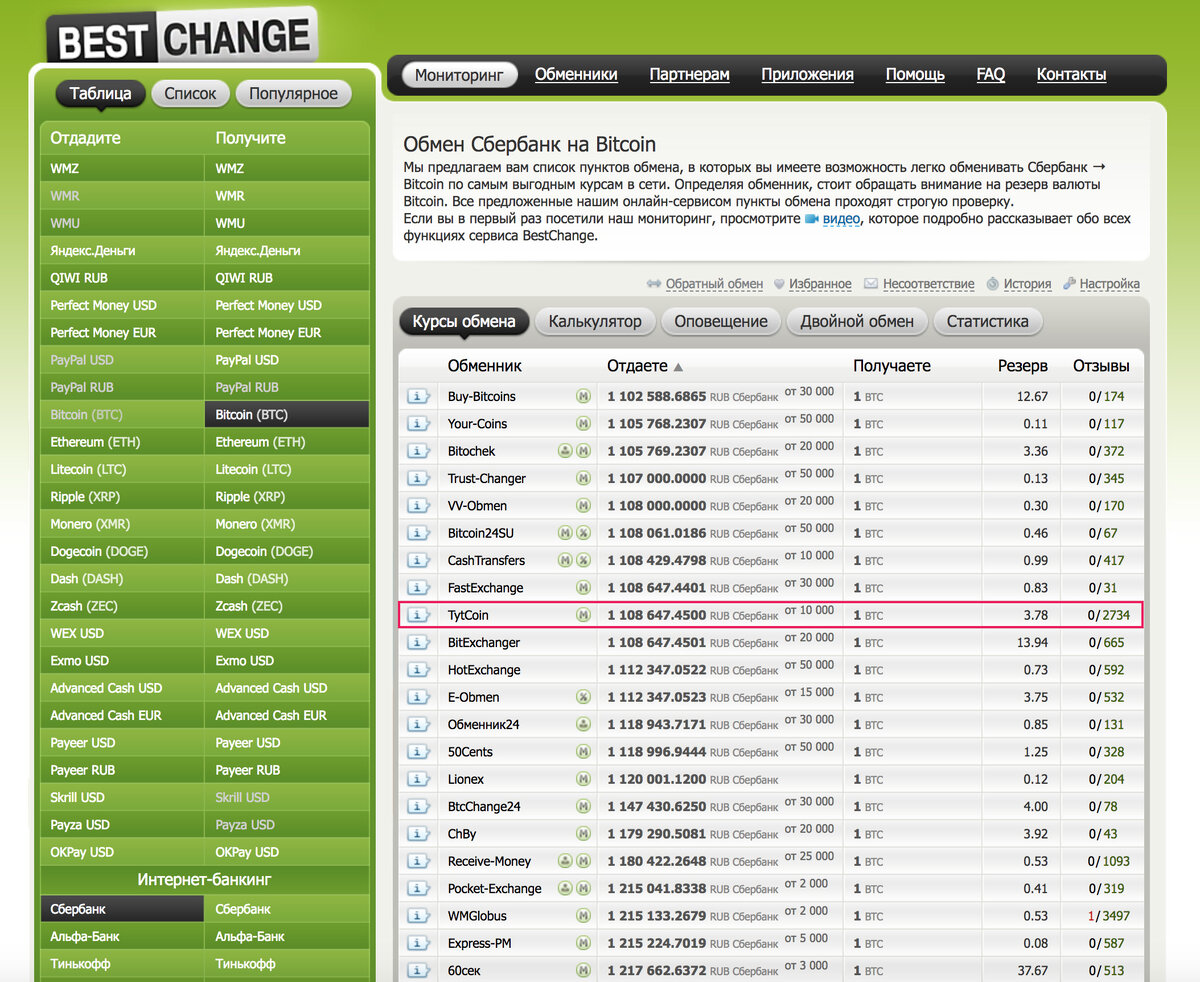
Task: Sort by the Отдаете column arrow
Action: [678, 367]
